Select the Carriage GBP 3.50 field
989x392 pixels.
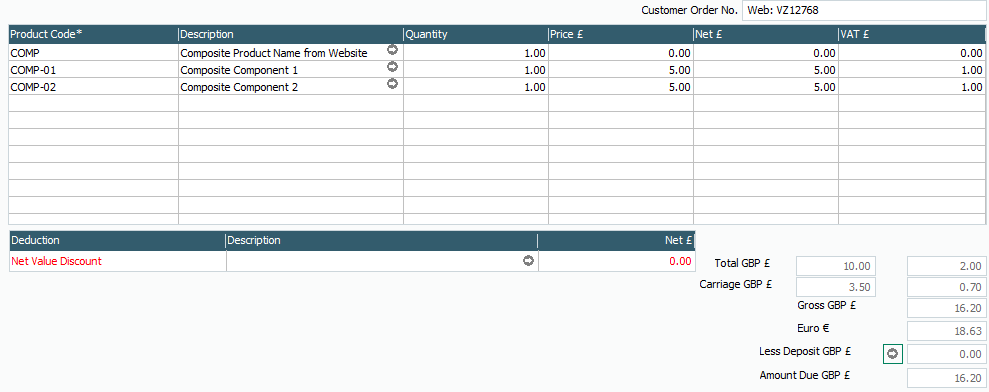[x=836, y=287]
